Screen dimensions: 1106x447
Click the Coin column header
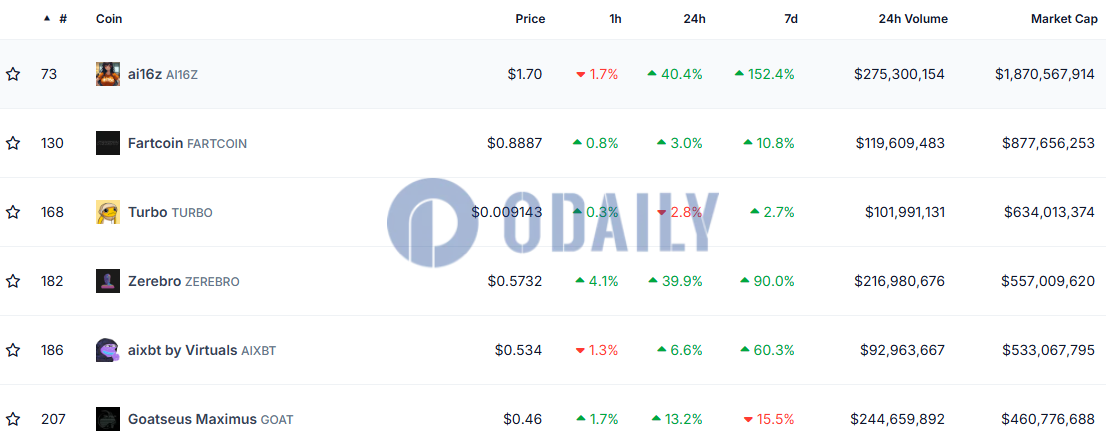pyautogui.click(x=109, y=19)
